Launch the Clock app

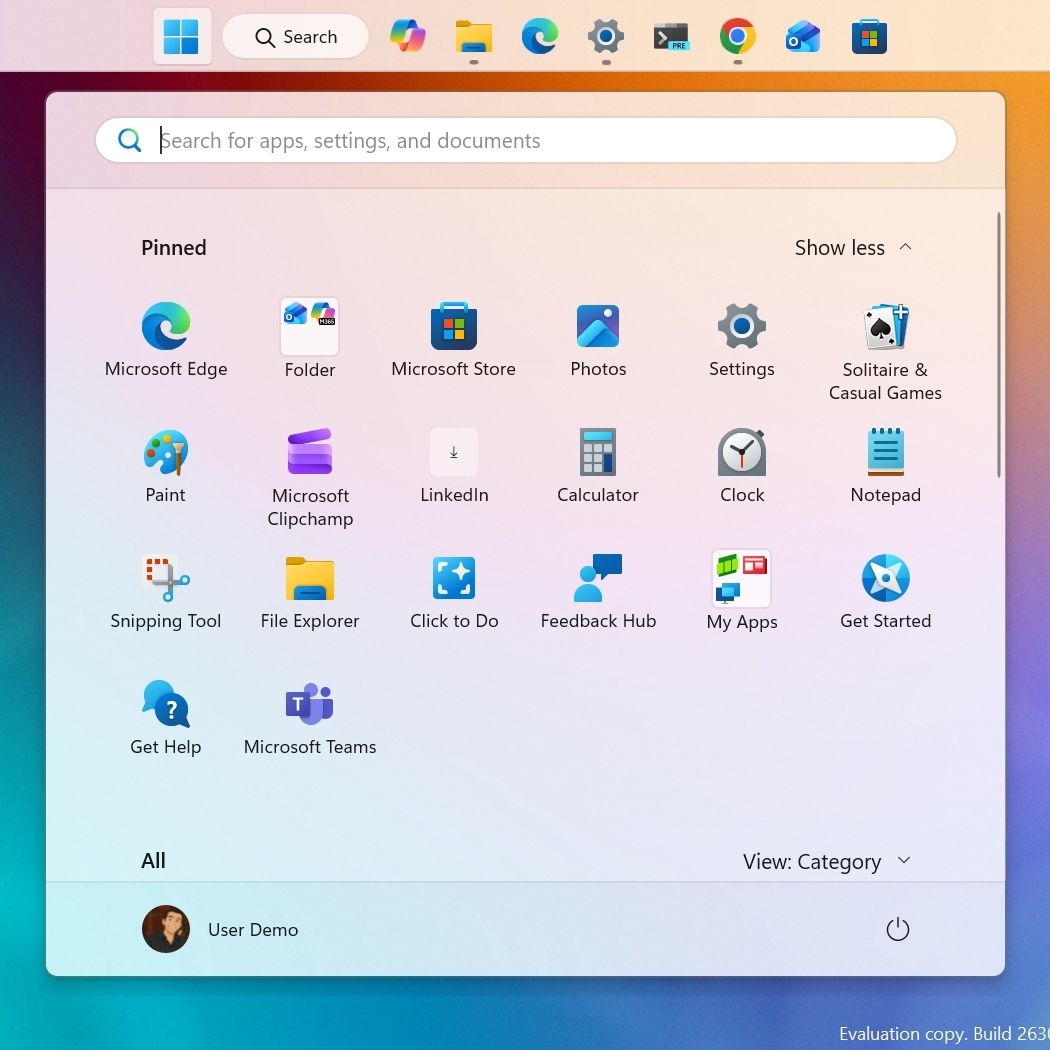coord(741,466)
